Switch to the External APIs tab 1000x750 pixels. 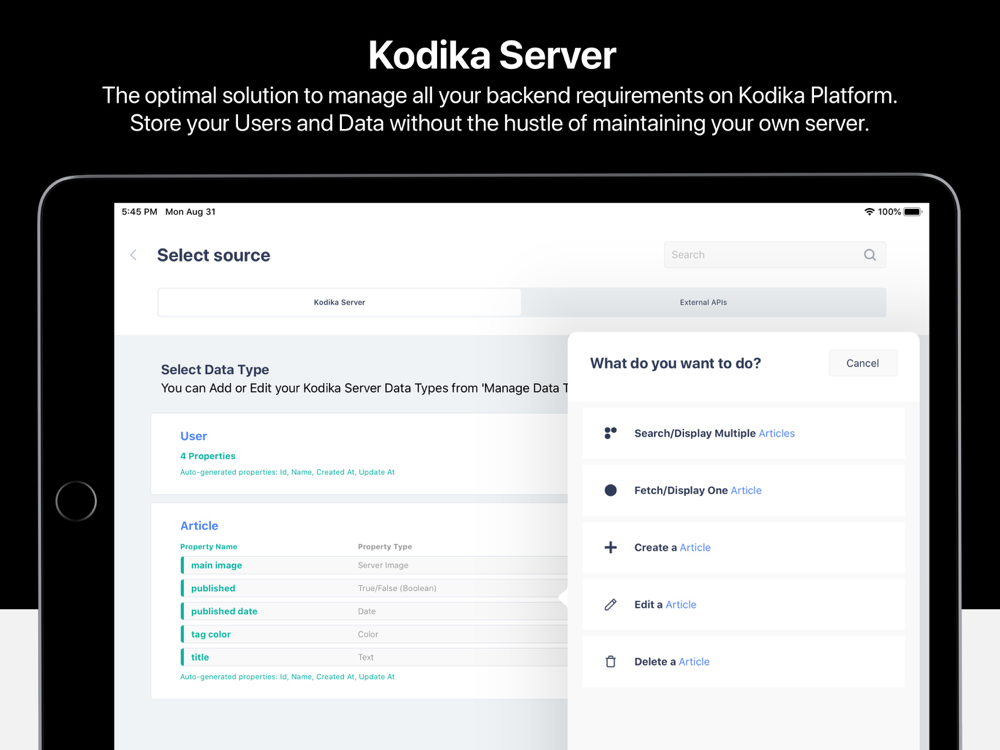[703, 302]
